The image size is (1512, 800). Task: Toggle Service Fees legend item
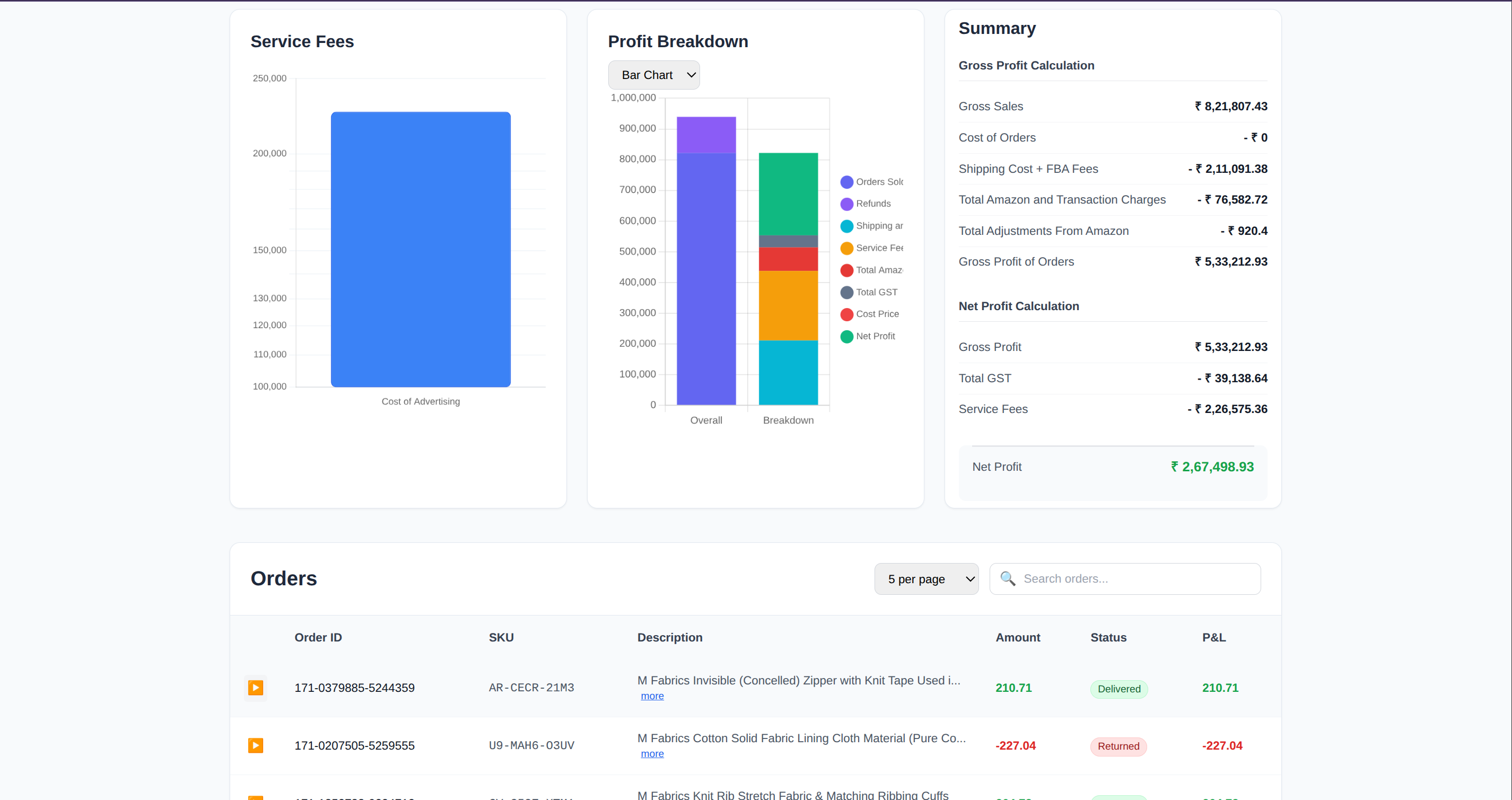tap(872, 248)
